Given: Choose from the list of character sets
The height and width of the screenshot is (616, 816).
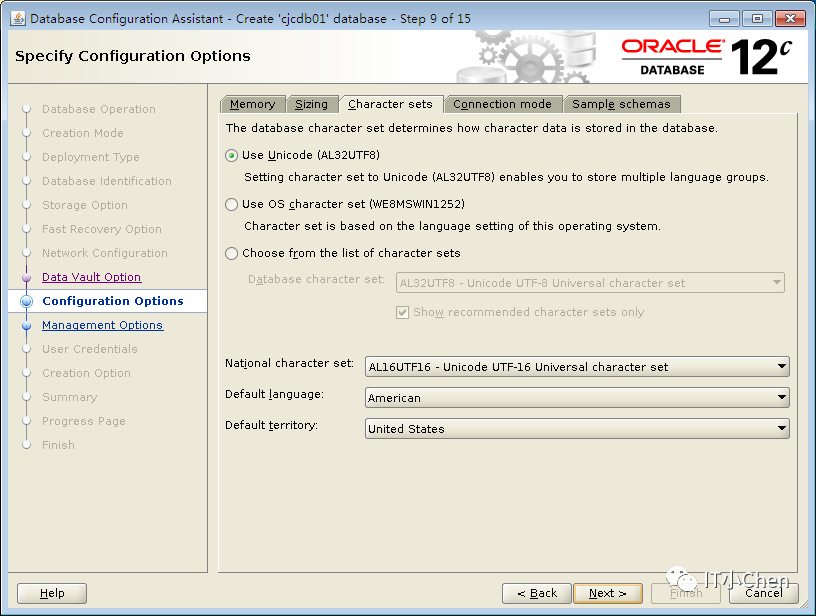Looking at the screenshot, I should pyautogui.click(x=232, y=253).
